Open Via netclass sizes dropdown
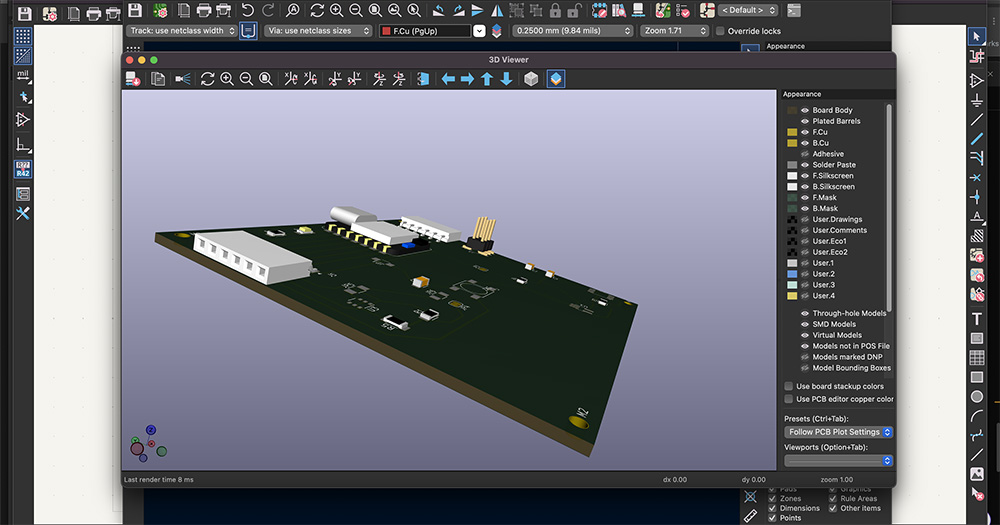 [x=318, y=31]
